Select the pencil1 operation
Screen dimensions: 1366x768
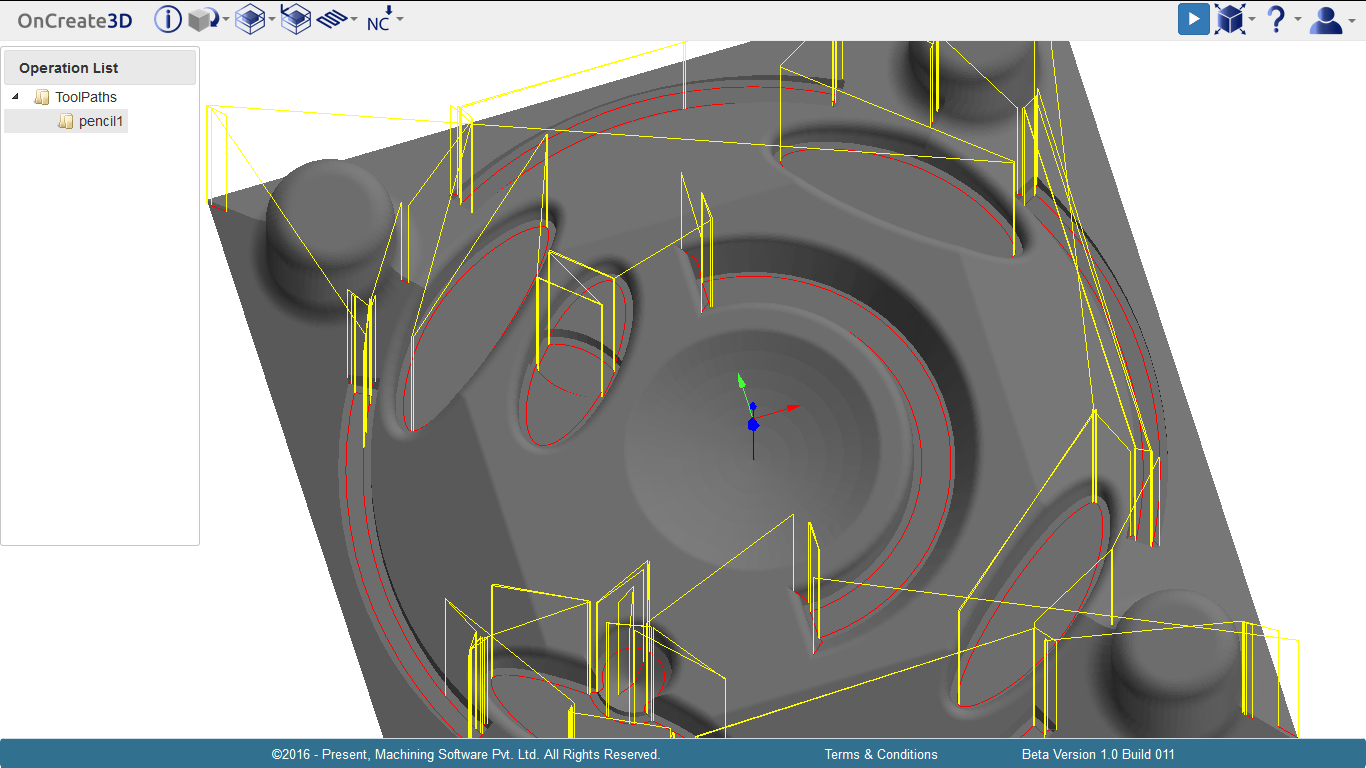click(100, 121)
